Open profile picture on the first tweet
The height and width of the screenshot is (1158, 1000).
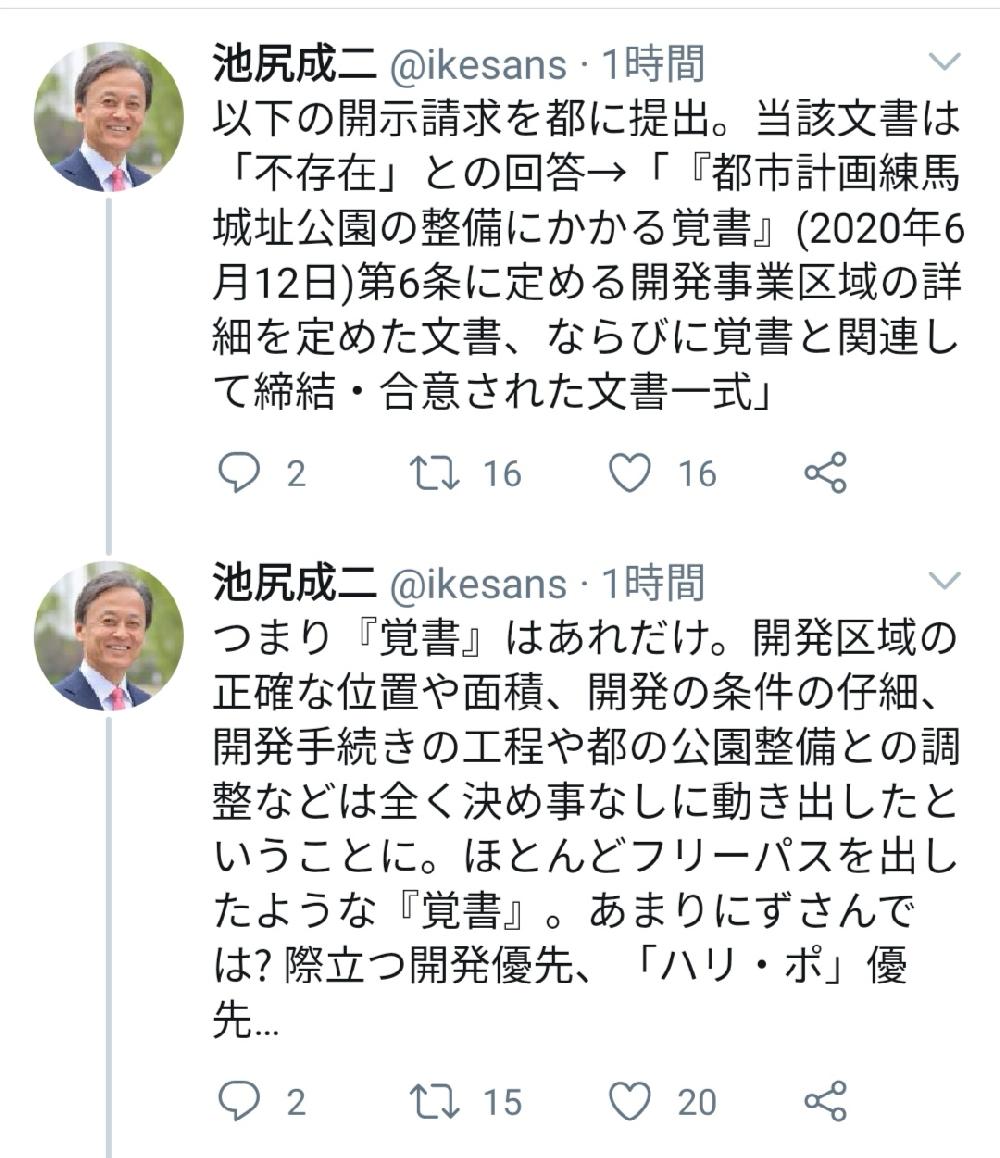109,117
